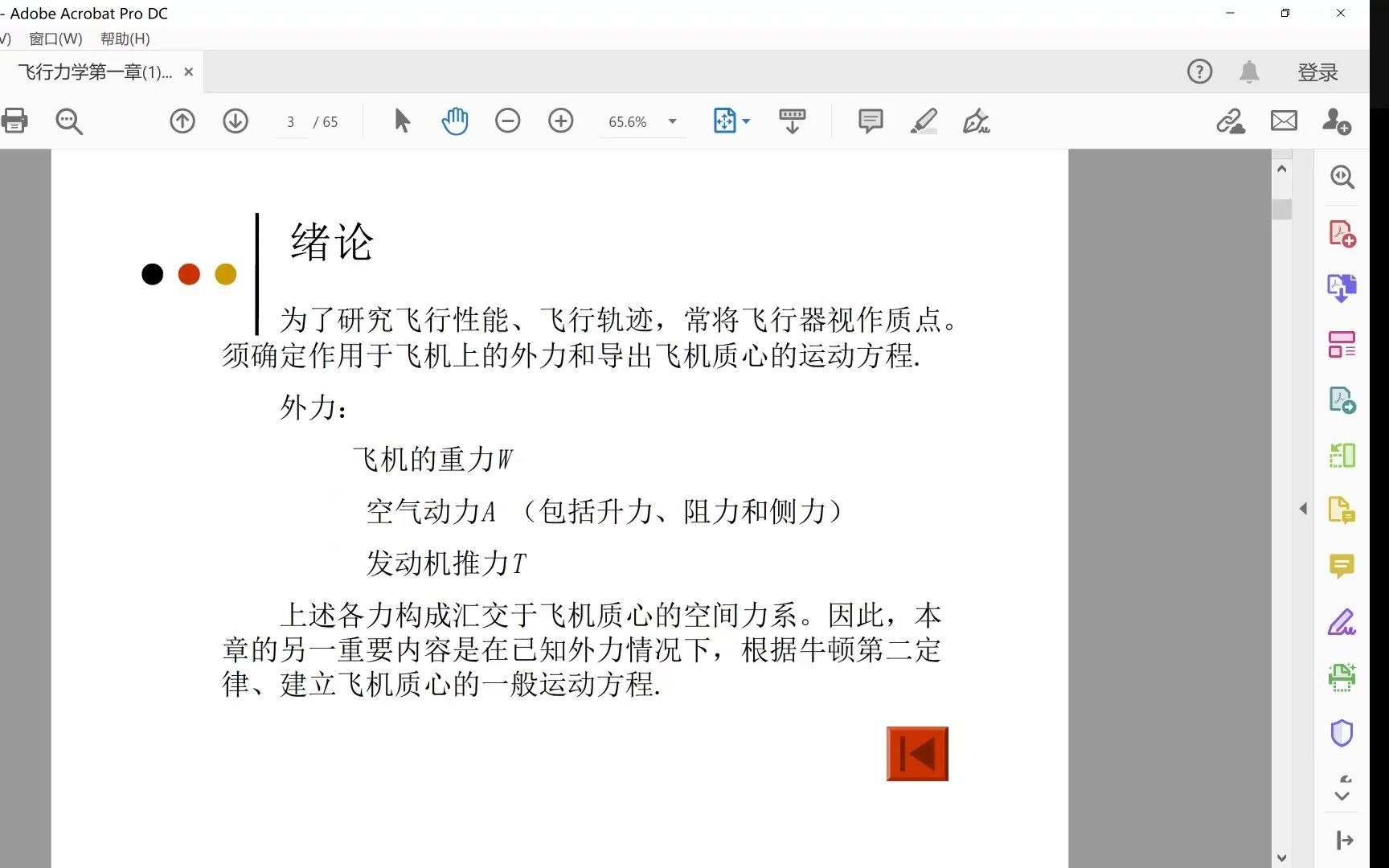Click the text 发动机推力T
The width and height of the screenshot is (1389, 868).
pyautogui.click(x=446, y=563)
